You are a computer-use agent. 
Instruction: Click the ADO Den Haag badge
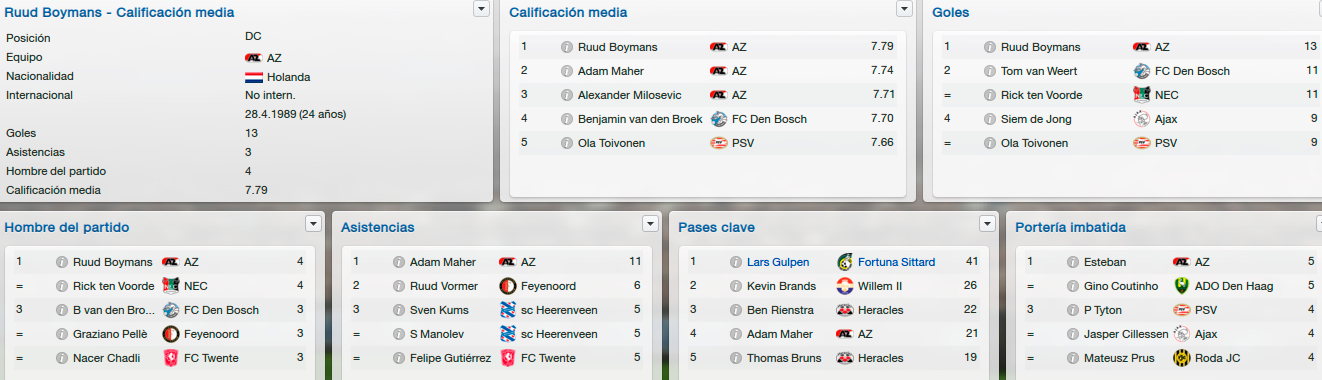pos(1181,286)
